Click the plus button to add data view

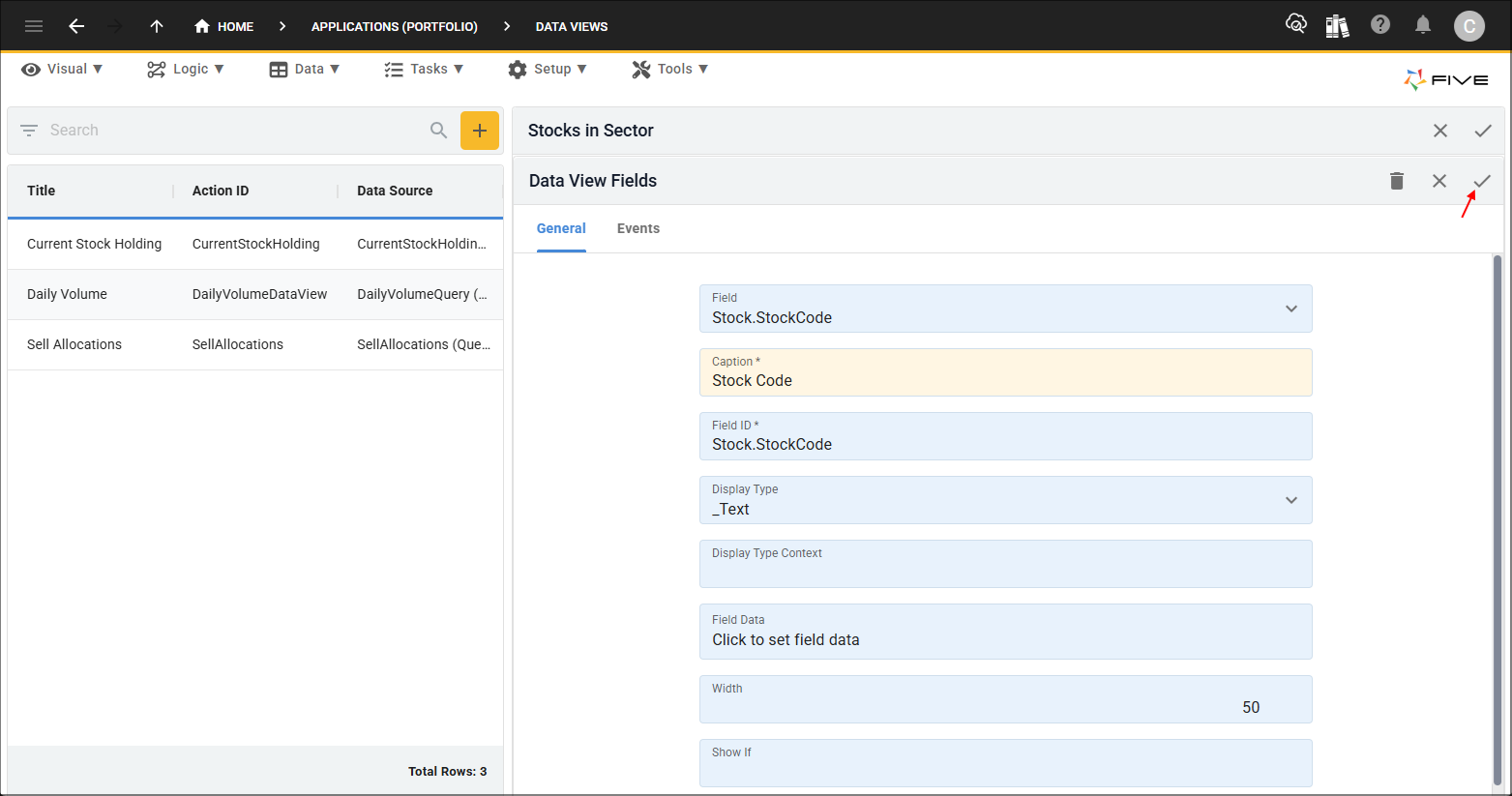(x=479, y=131)
